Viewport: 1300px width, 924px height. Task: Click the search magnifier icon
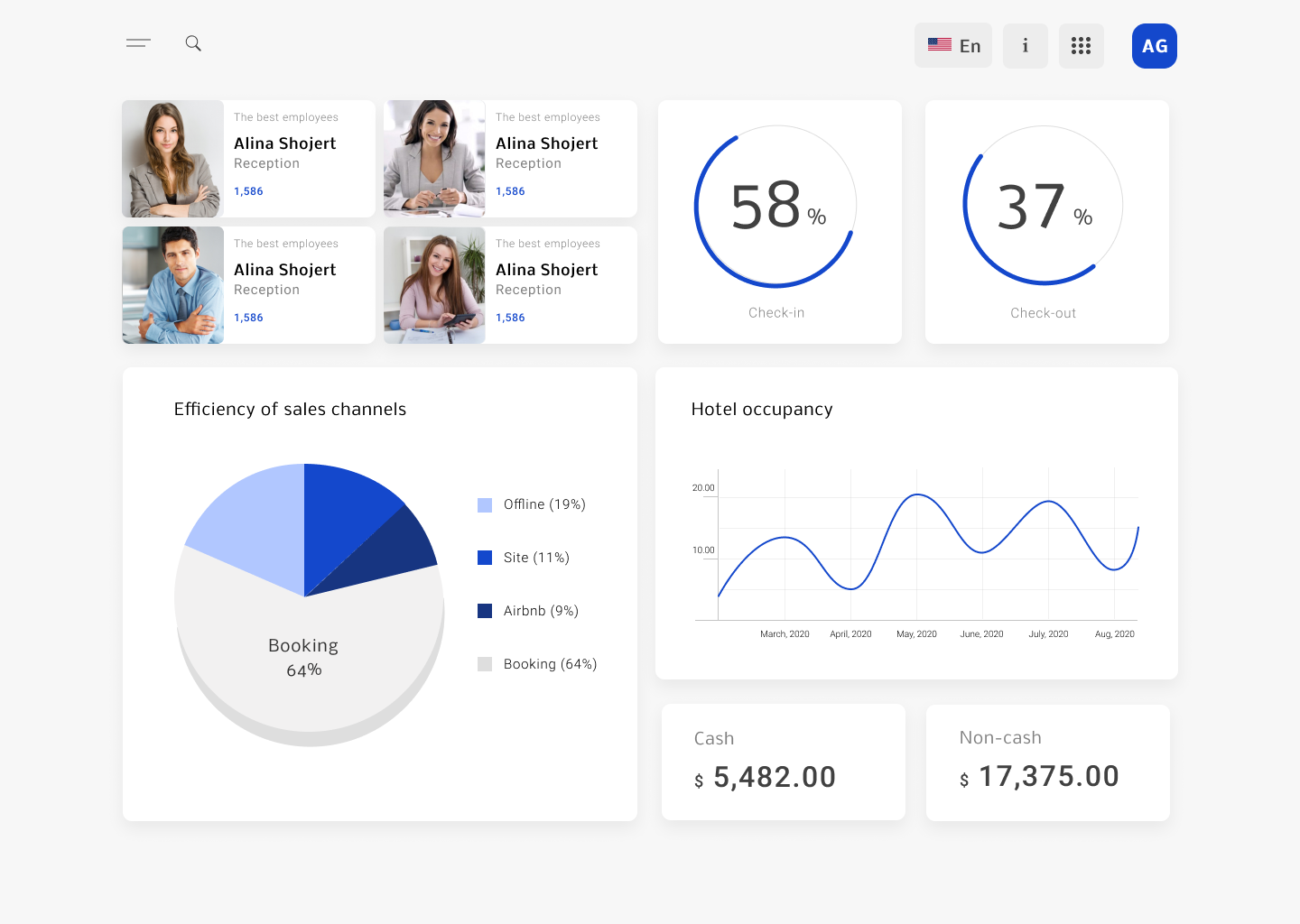193,42
